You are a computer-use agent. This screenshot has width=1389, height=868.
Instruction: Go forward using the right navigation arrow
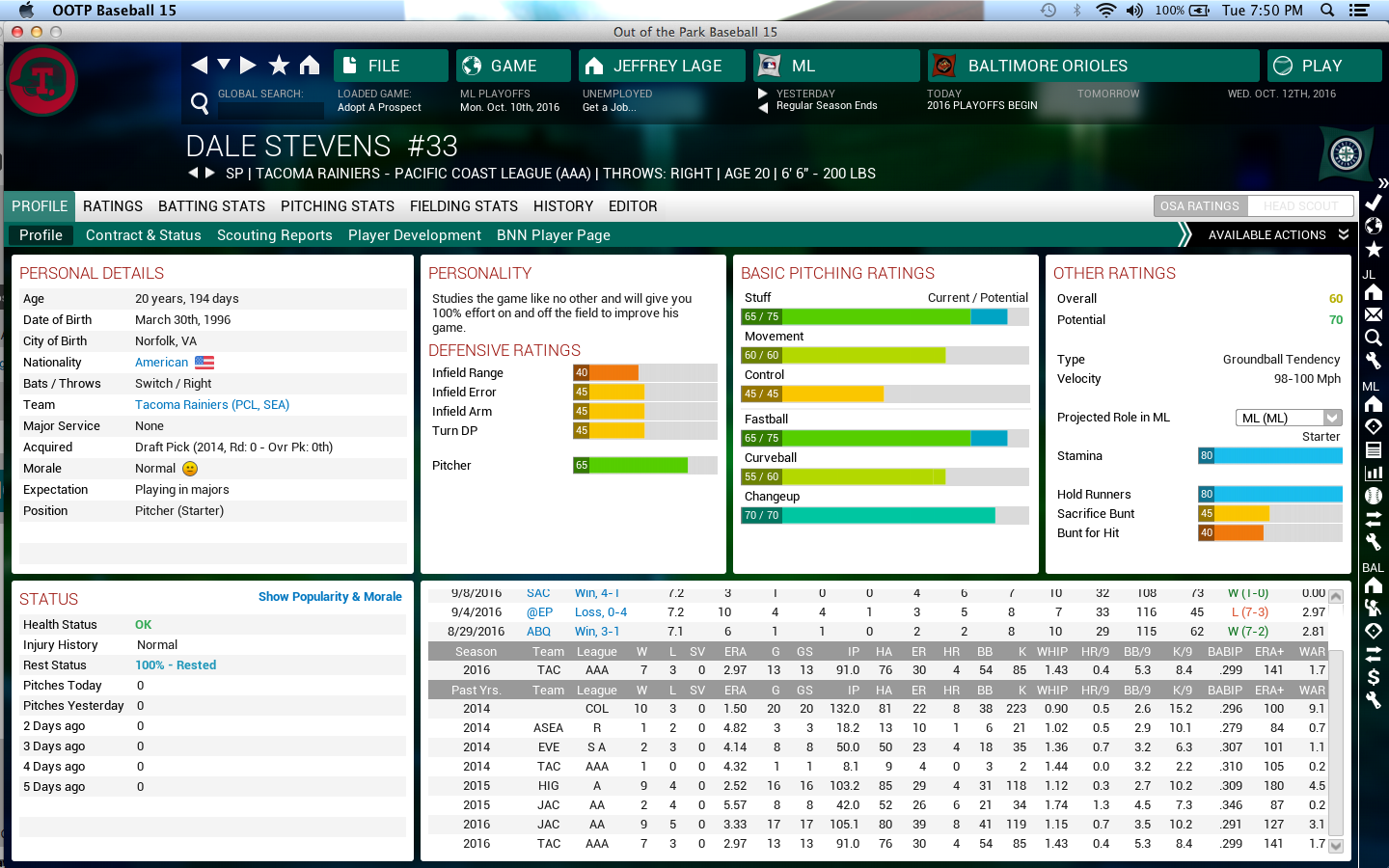[x=248, y=65]
